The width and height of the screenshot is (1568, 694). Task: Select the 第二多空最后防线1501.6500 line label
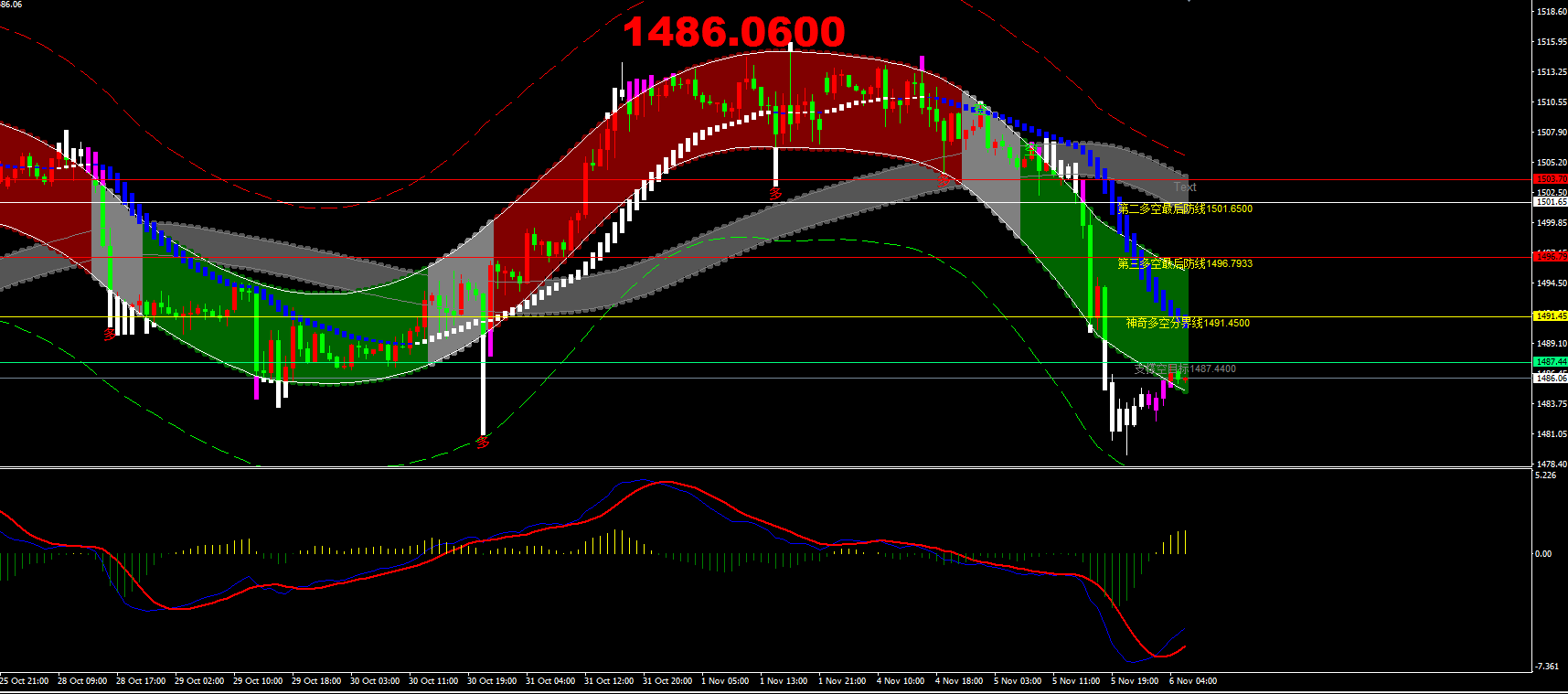[x=1185, y=208]
